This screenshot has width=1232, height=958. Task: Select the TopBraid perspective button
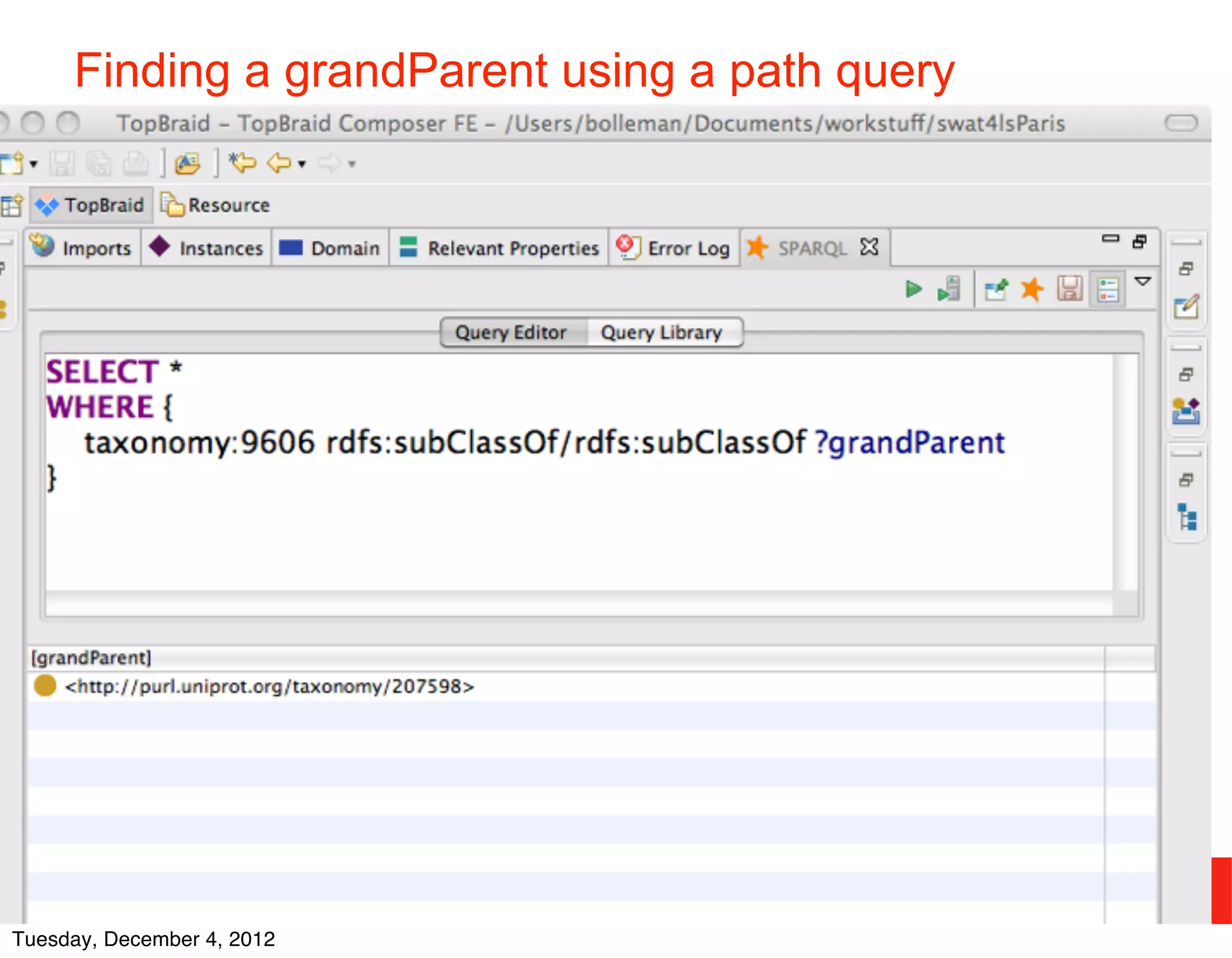pyautogui.click(x=90, y=206)
